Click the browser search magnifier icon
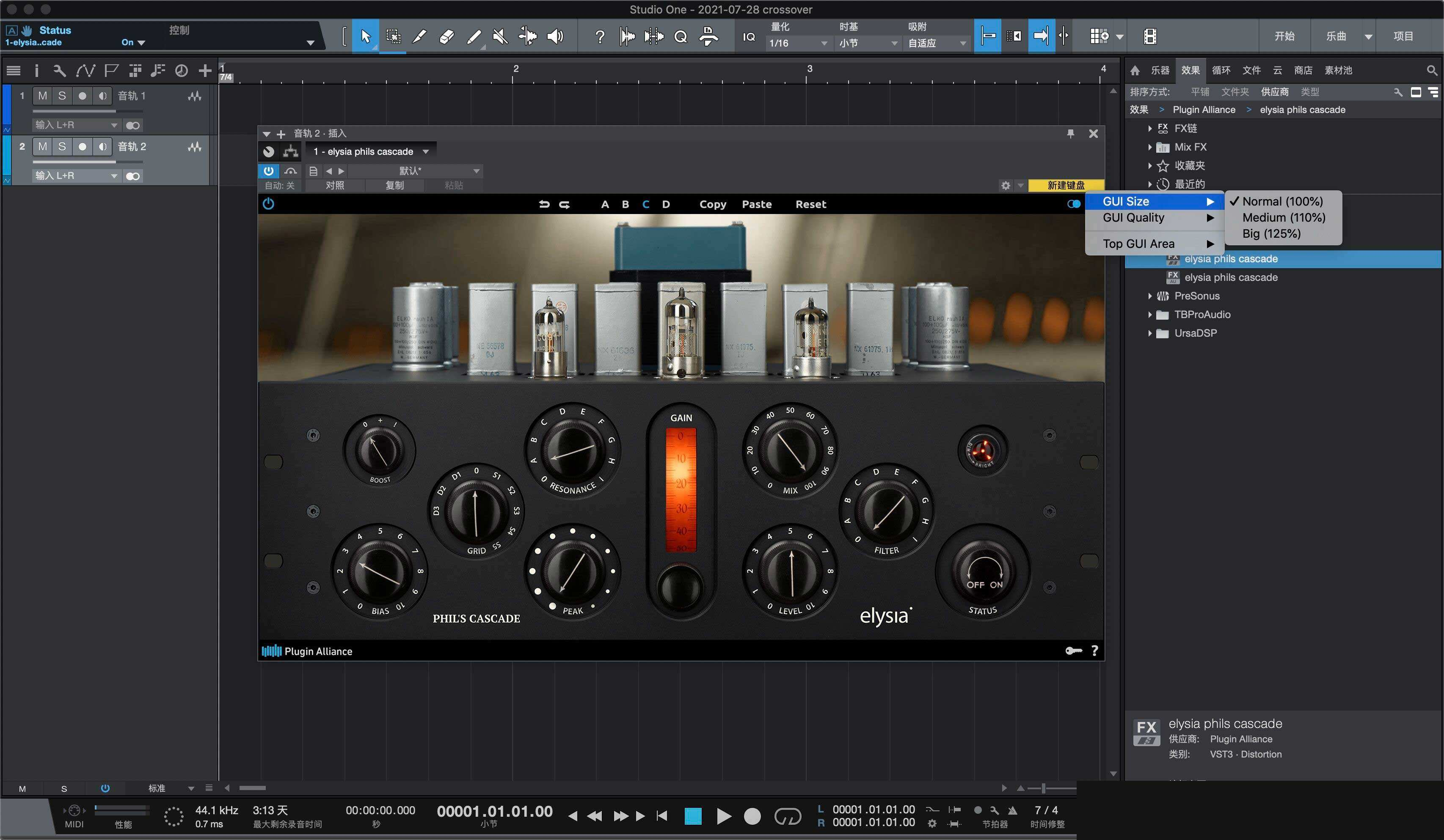1444x840 pixels. point(1431,71)
